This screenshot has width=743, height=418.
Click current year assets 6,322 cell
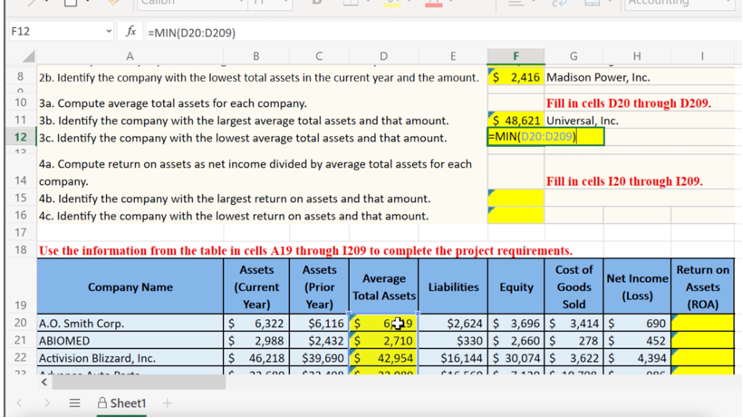click(256, 323)
